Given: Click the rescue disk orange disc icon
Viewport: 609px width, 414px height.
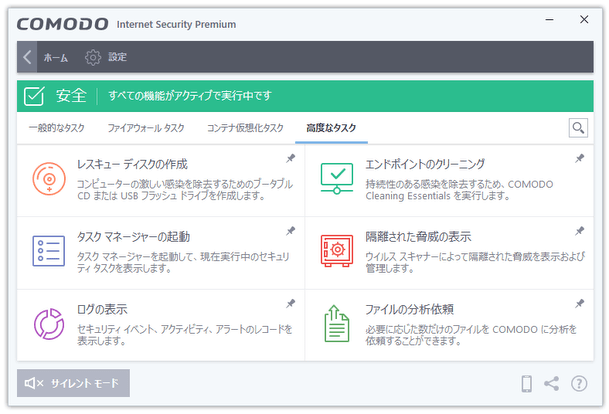Looking at the screenshot, I should [x=49, y=179].
